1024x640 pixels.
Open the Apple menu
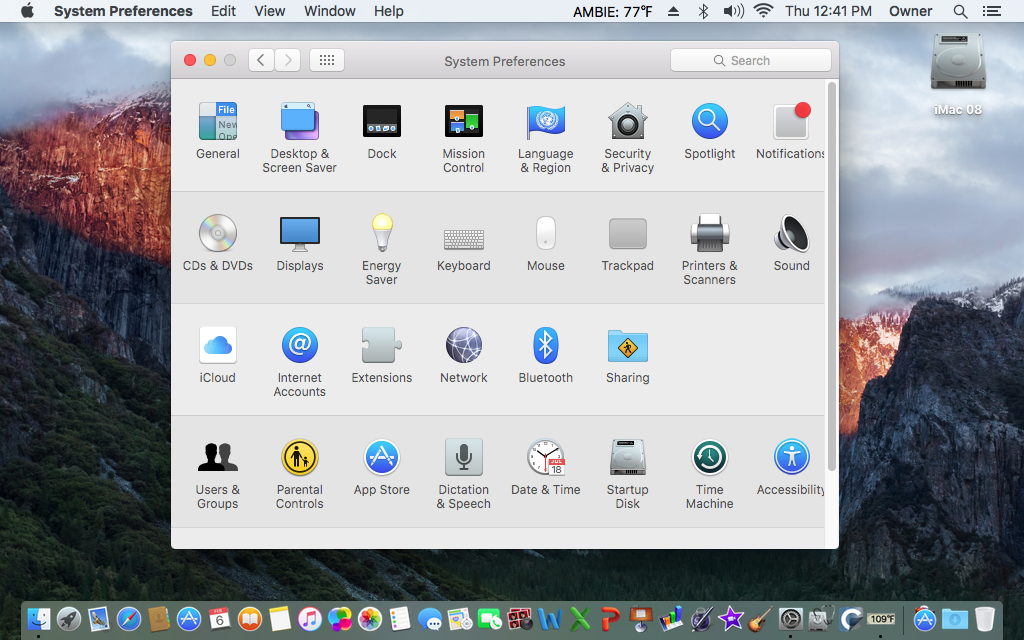click(27, 11)
